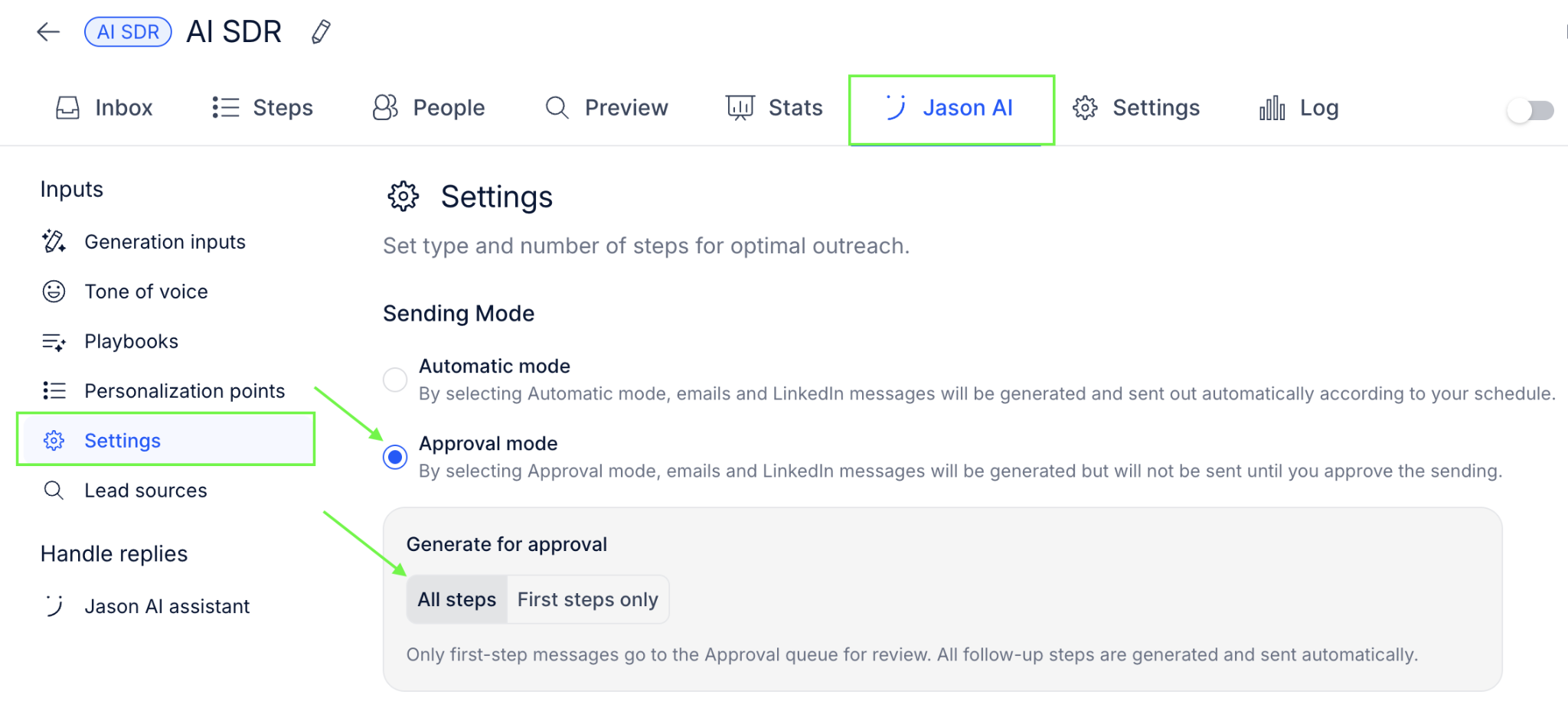Select the Approval mode radio button
Viewport: 1568px width, 724px height.
coord(395,457)
